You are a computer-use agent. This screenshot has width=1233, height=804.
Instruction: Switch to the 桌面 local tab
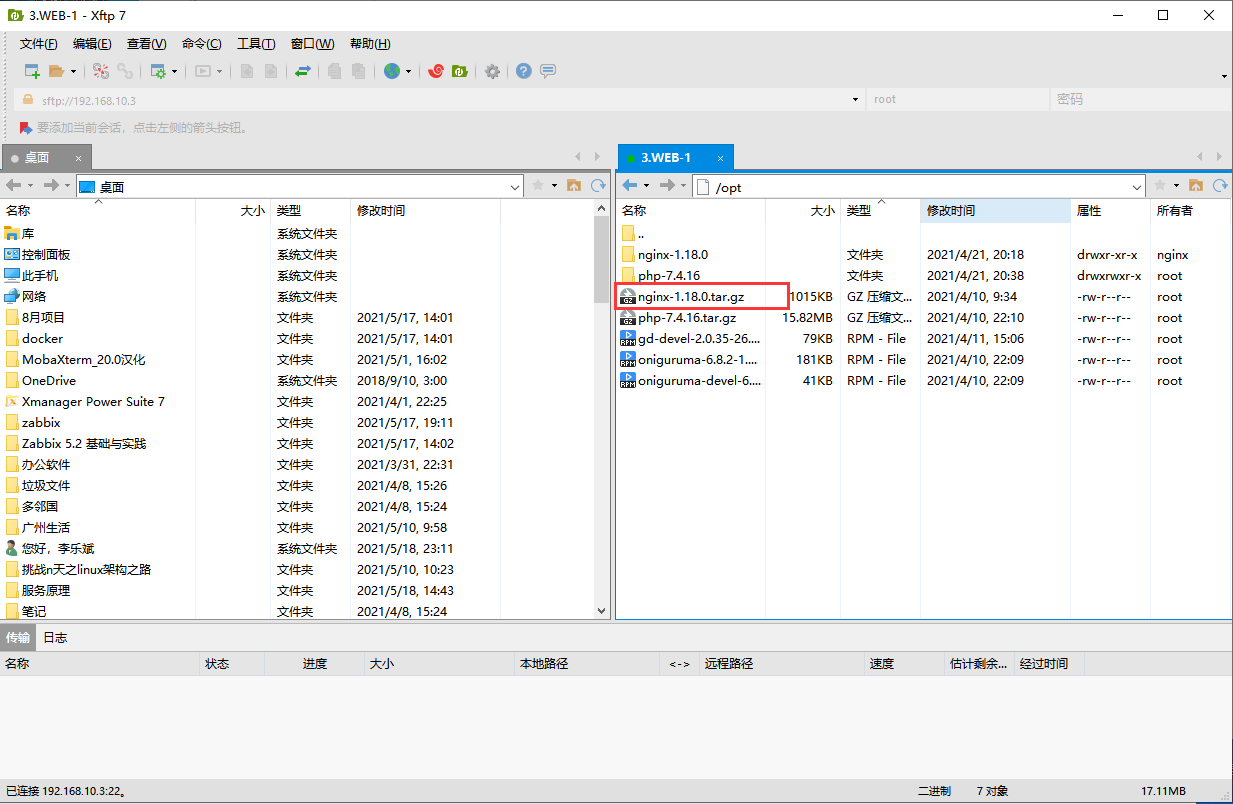46,158
